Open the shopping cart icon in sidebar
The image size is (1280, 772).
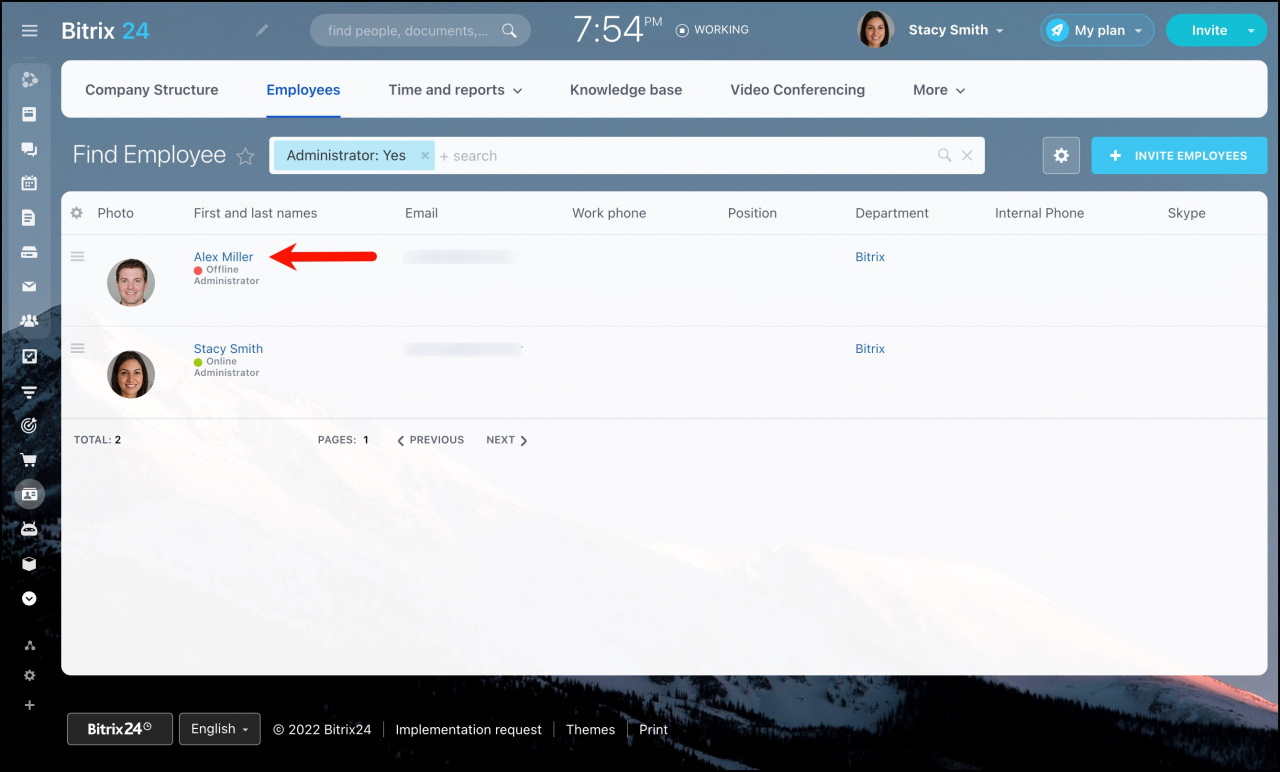click(x=29, y=460)
